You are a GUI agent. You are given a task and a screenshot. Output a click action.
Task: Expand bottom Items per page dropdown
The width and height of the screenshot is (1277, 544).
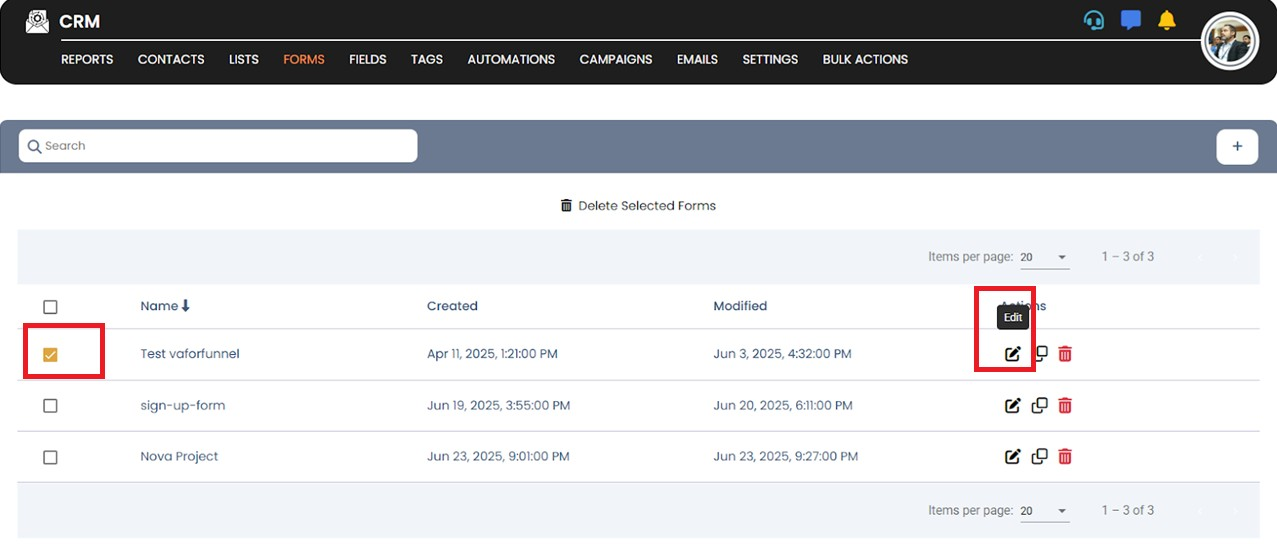click(x=1044, y=511)
